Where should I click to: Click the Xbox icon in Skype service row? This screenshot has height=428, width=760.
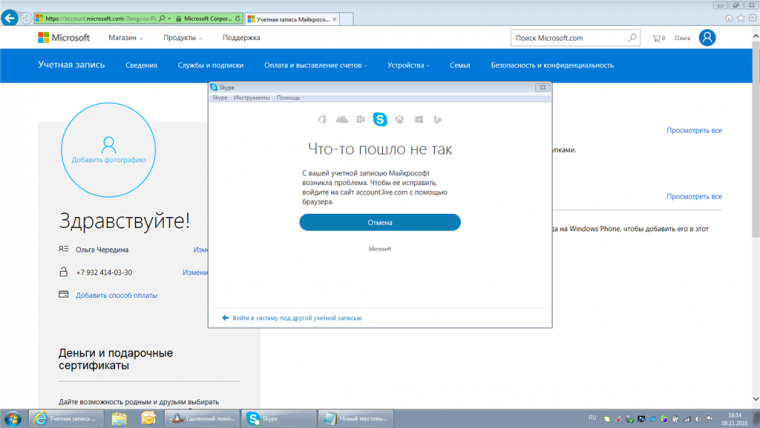pyautogui.click(x=399, y=119)
